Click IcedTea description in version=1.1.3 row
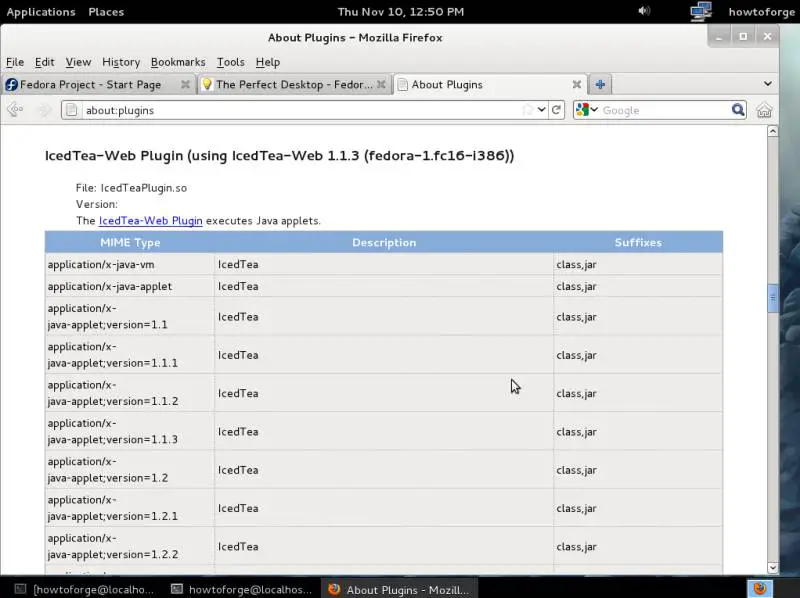This screenshot has width=800, height=598. [238, 432]
